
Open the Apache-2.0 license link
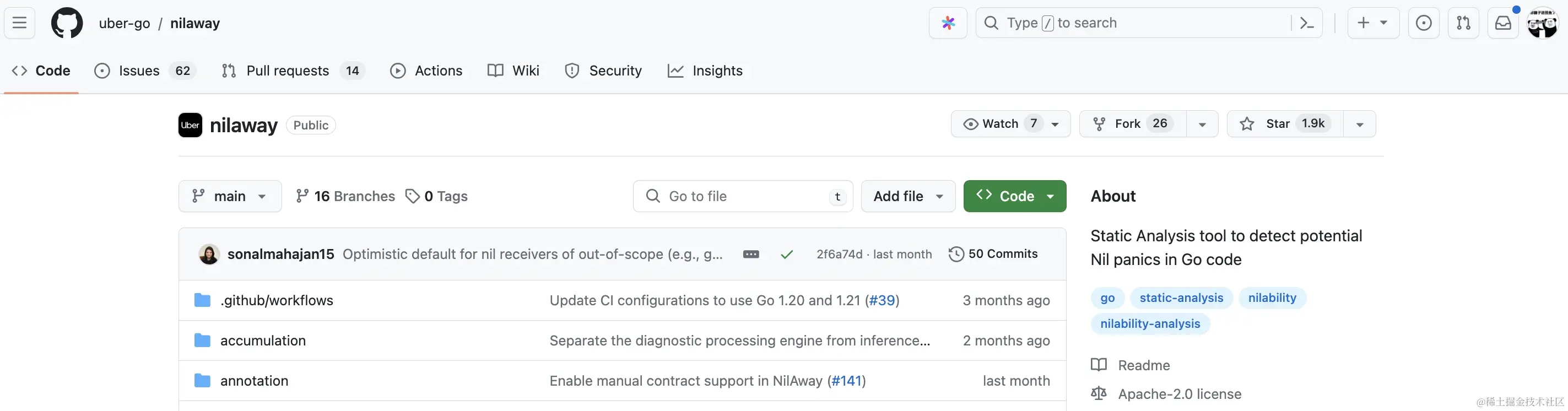1180,394
